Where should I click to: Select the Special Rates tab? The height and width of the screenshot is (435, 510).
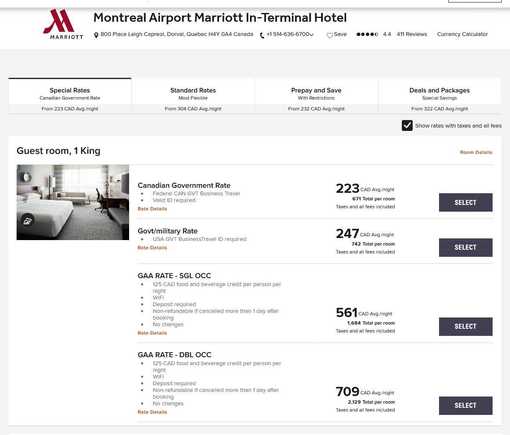(x=70, y=96)
